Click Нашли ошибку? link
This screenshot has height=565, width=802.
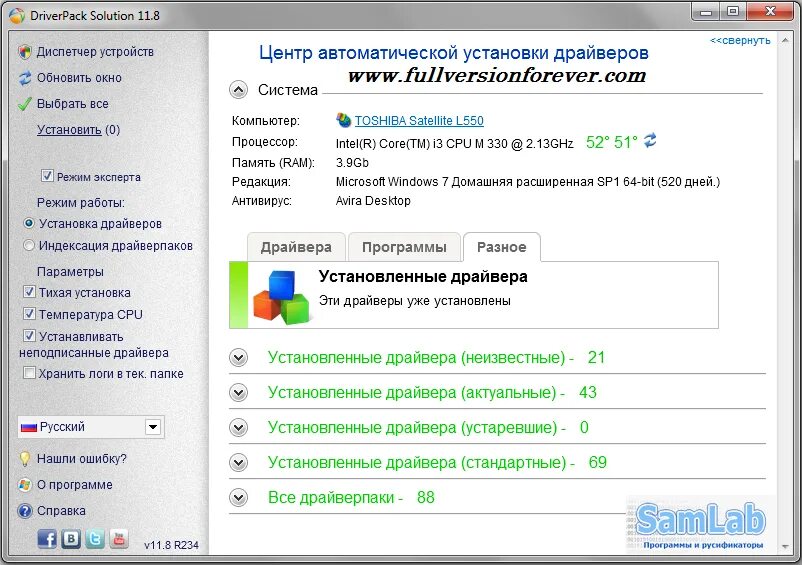(82, 459)
